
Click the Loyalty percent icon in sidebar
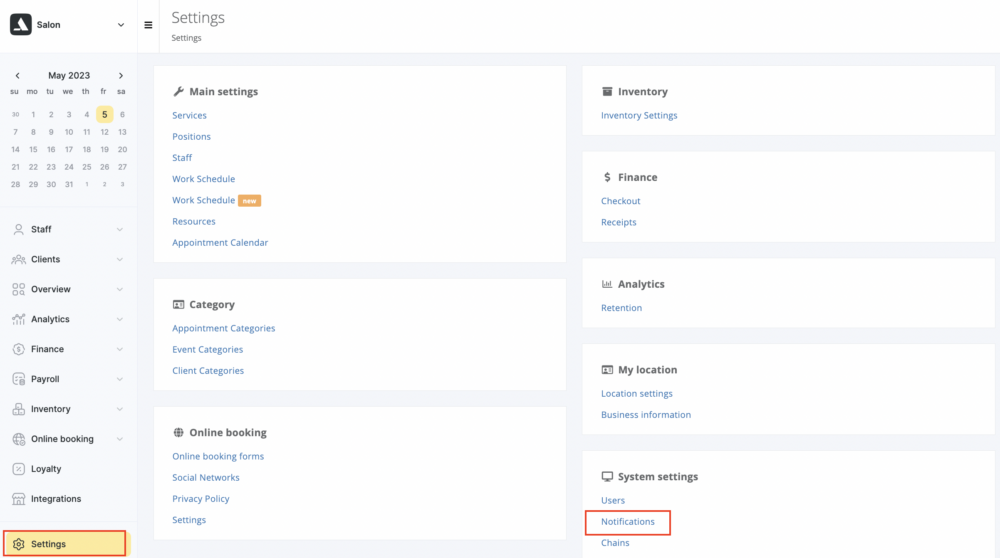pyautogui.click(x=18, y=469)
